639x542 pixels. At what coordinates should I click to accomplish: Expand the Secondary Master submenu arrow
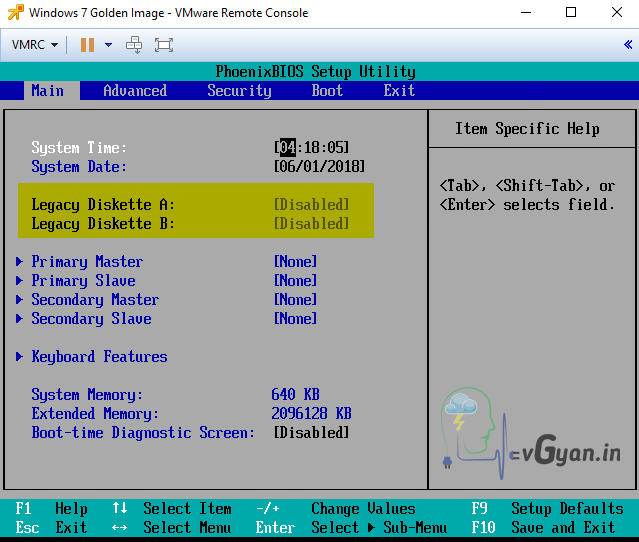coord(19,300)
